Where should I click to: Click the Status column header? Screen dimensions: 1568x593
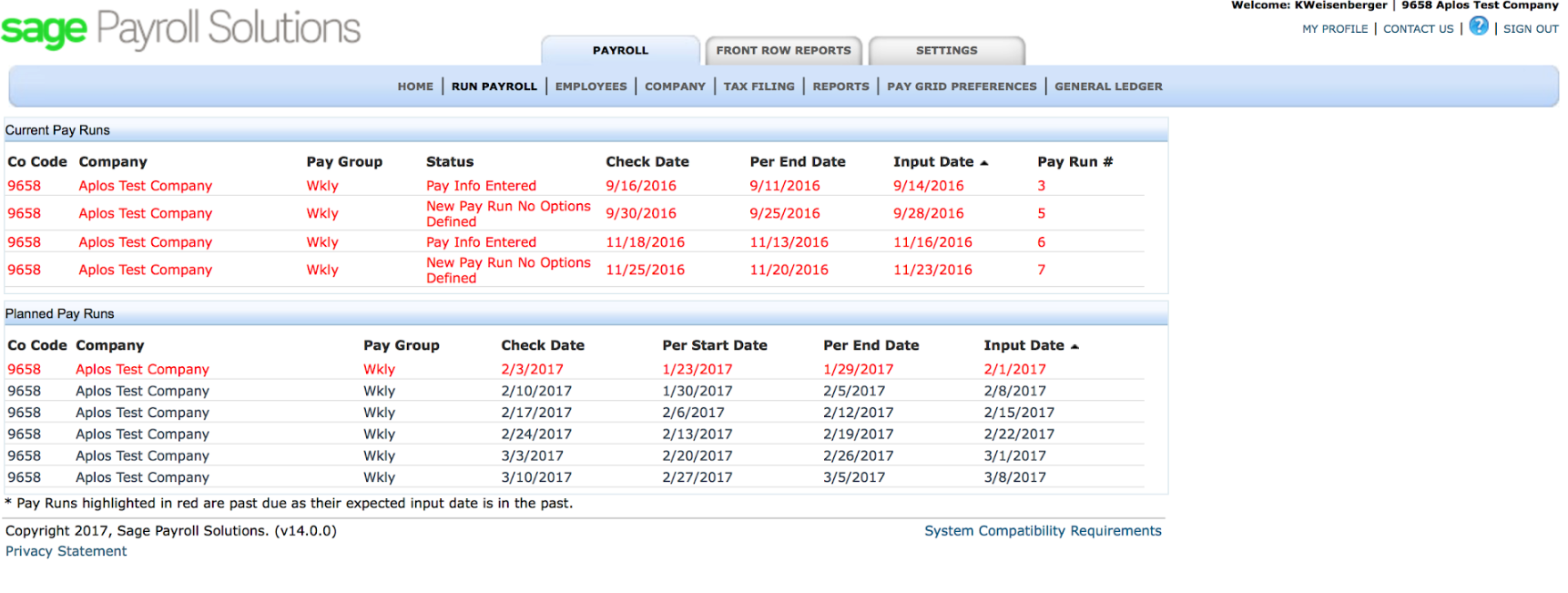(450, 162)
